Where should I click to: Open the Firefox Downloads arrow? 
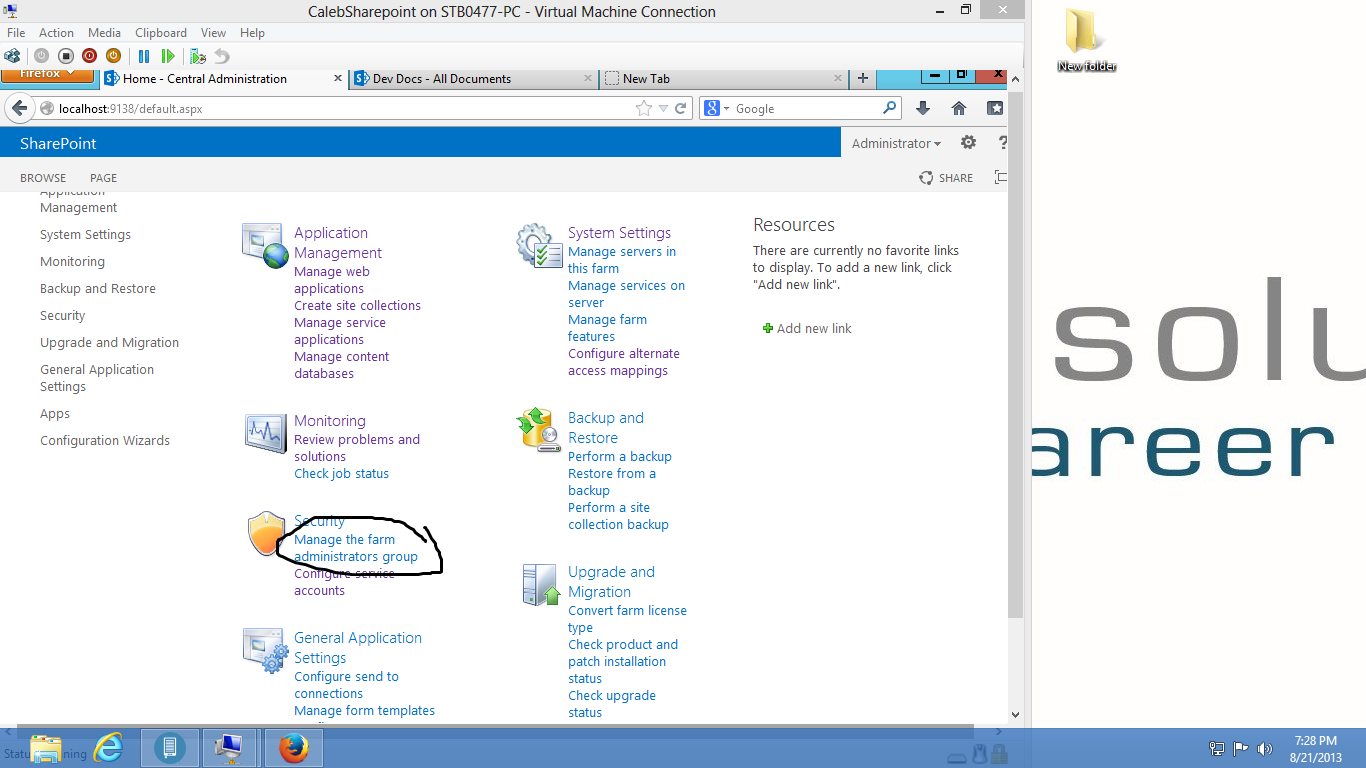(923, 108)
